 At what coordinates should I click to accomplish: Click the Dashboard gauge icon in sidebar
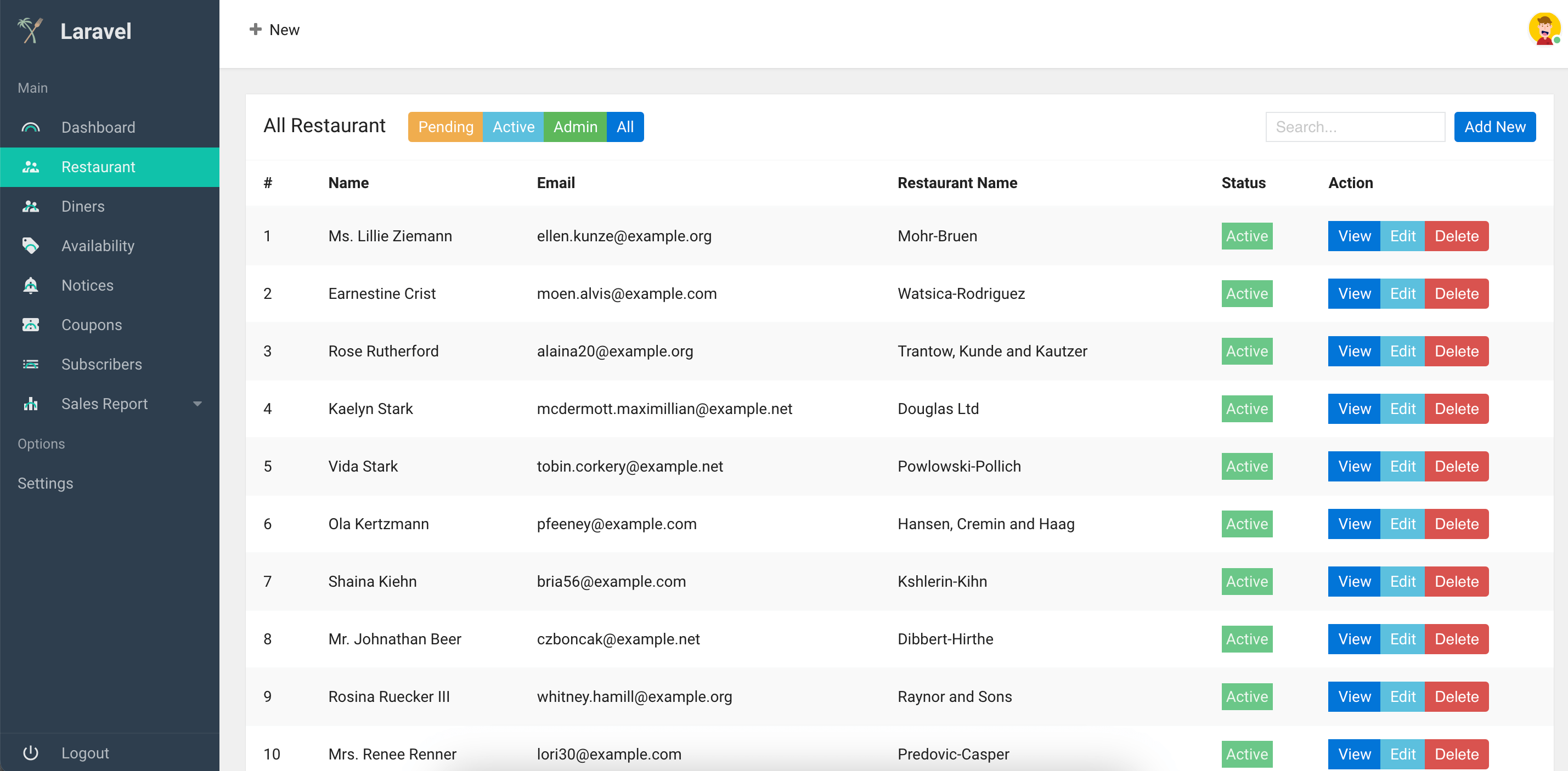30,127
